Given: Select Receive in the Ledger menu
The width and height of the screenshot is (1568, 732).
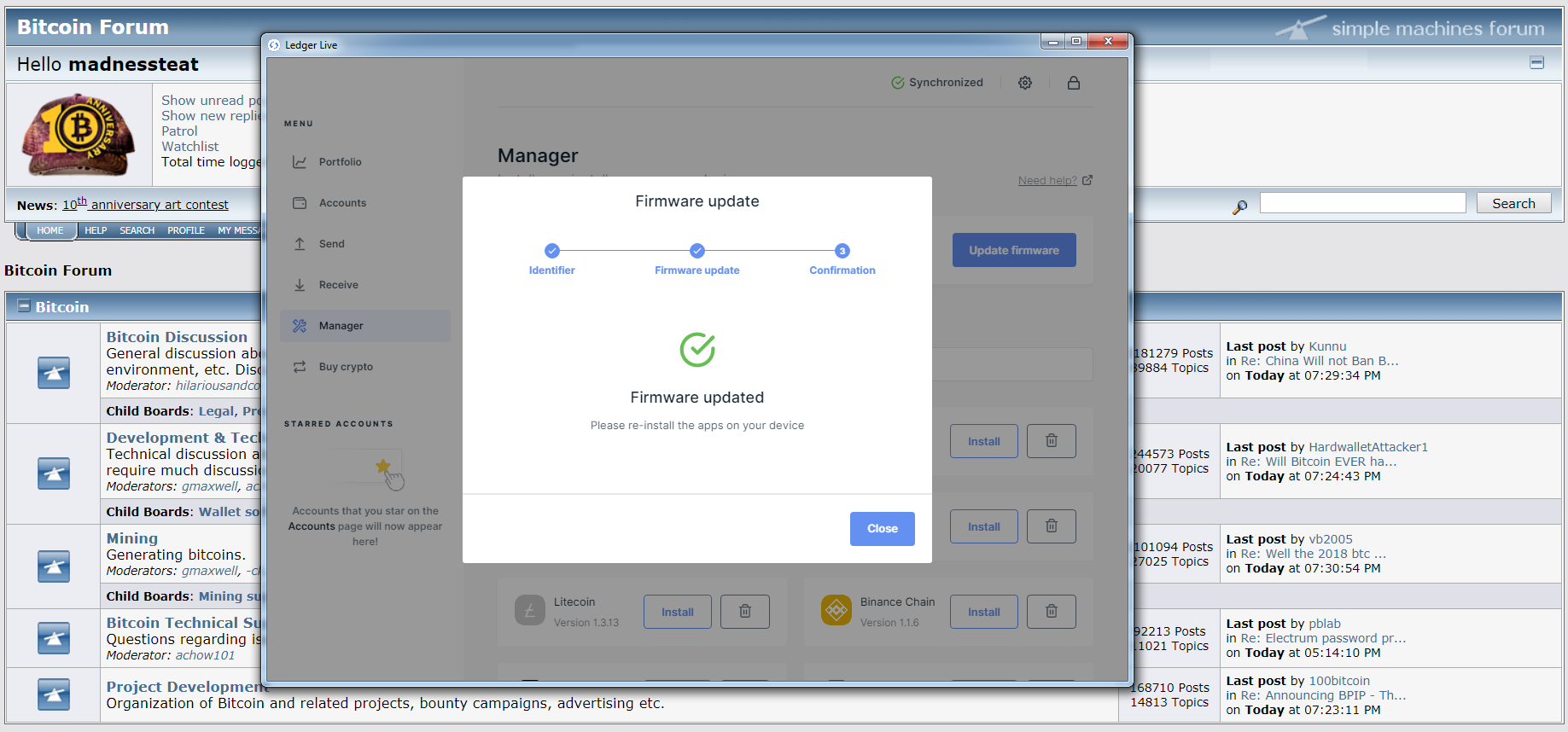Looking at the screenshot, I should pyautogui.click(x=364, y=285).
